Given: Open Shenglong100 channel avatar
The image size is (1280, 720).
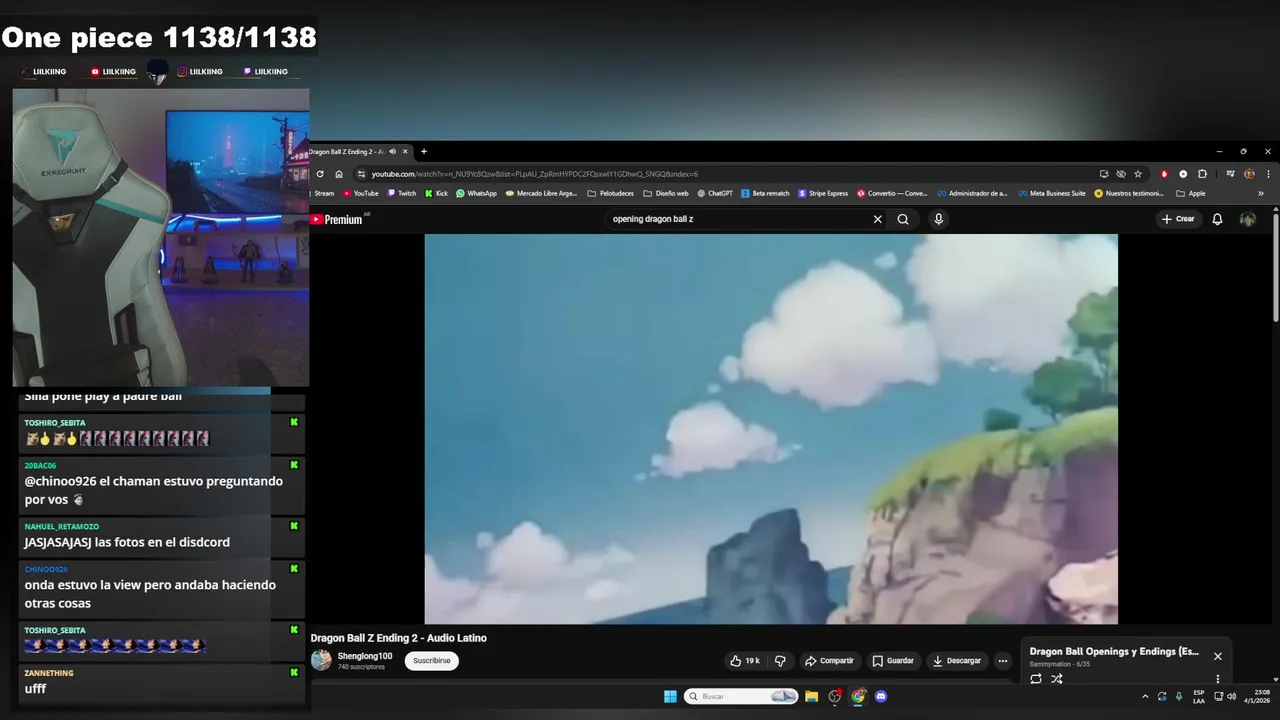Looking at the screenshot, I should tap(321, 660).
